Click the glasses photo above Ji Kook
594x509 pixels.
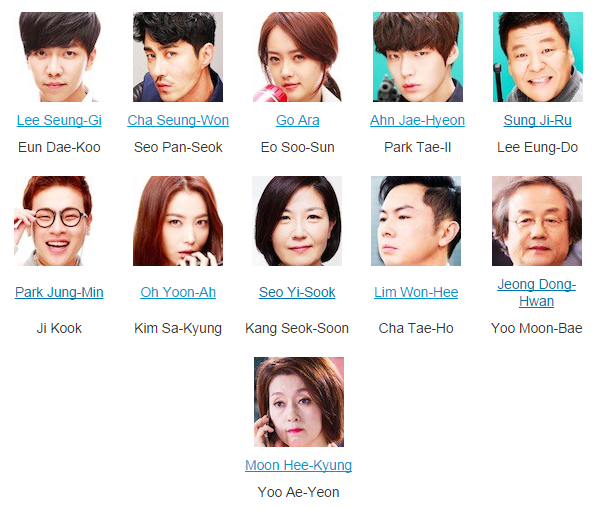click(x=59, y=221)
